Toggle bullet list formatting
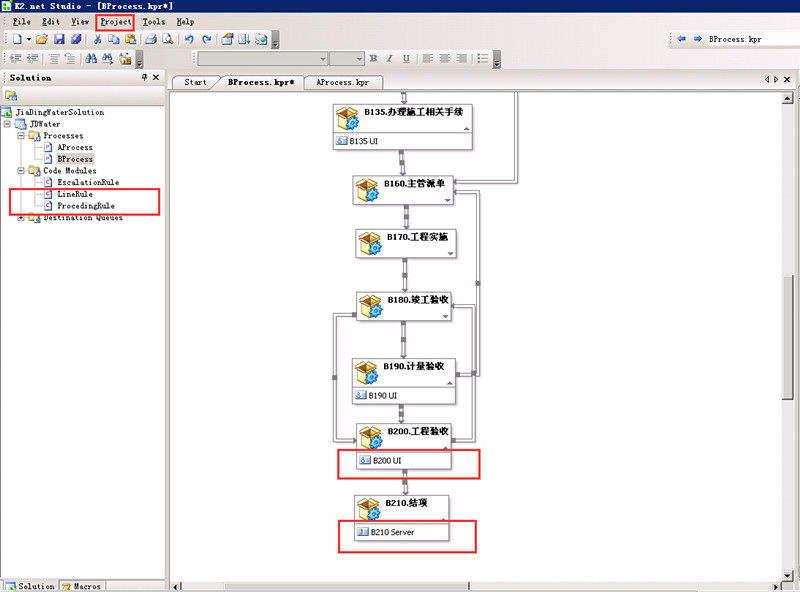This screenshot has width=800, height=592. 483,58
